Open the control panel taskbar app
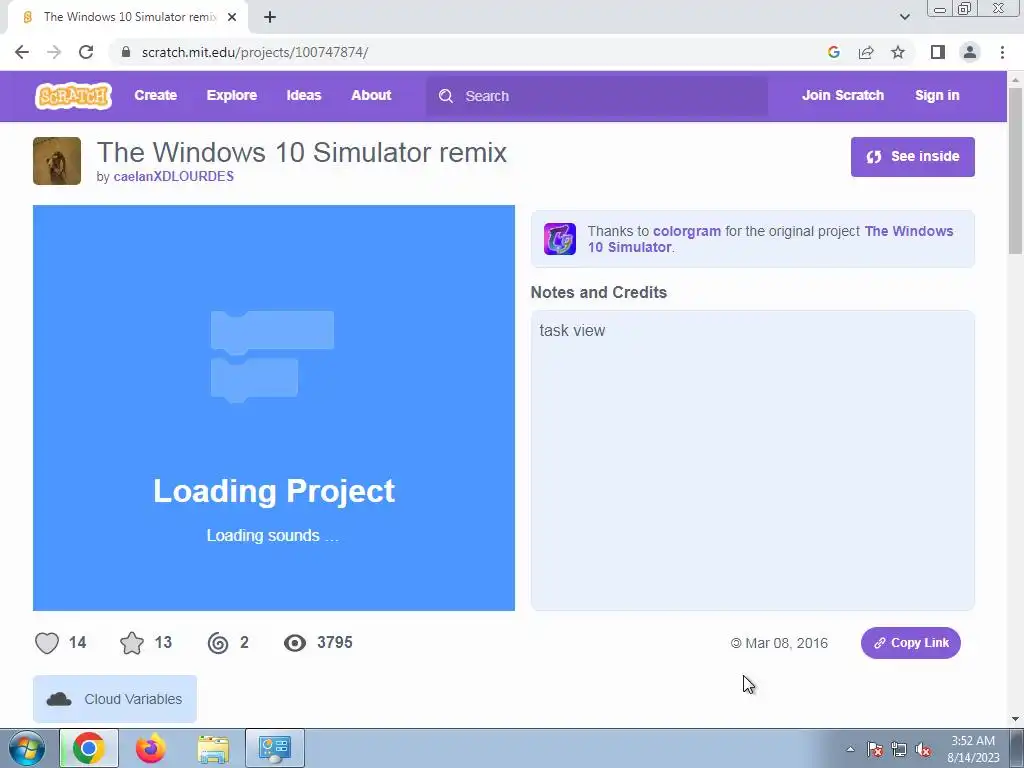Image resolution: width=1024 pixels, height=768 pixels. [x=275, y=748]
